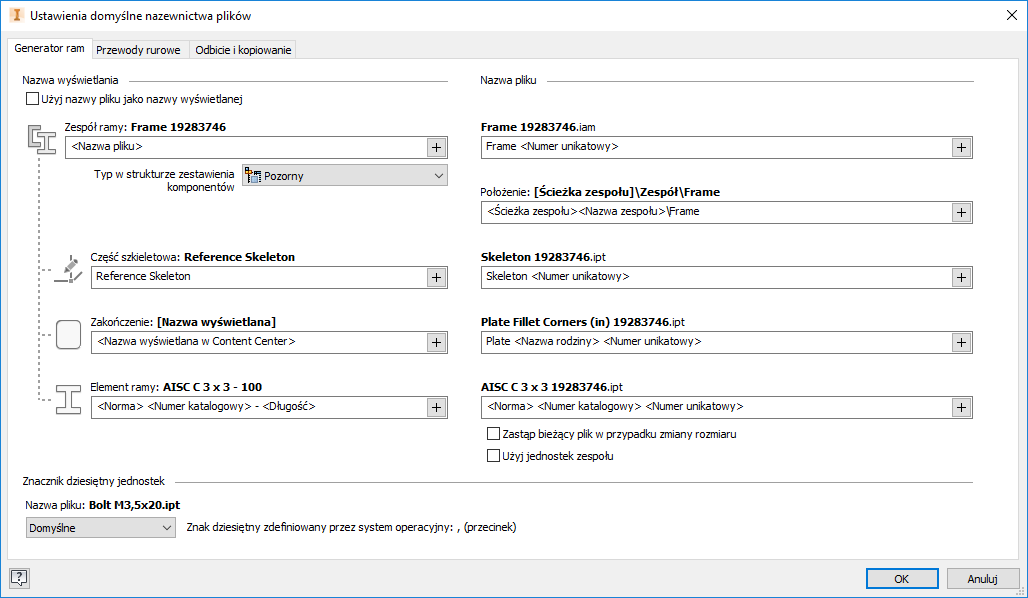1028x598 pixels.
Task: Toggle Użyj jednostek zespołu checkbox
Action: click(492, 456)
